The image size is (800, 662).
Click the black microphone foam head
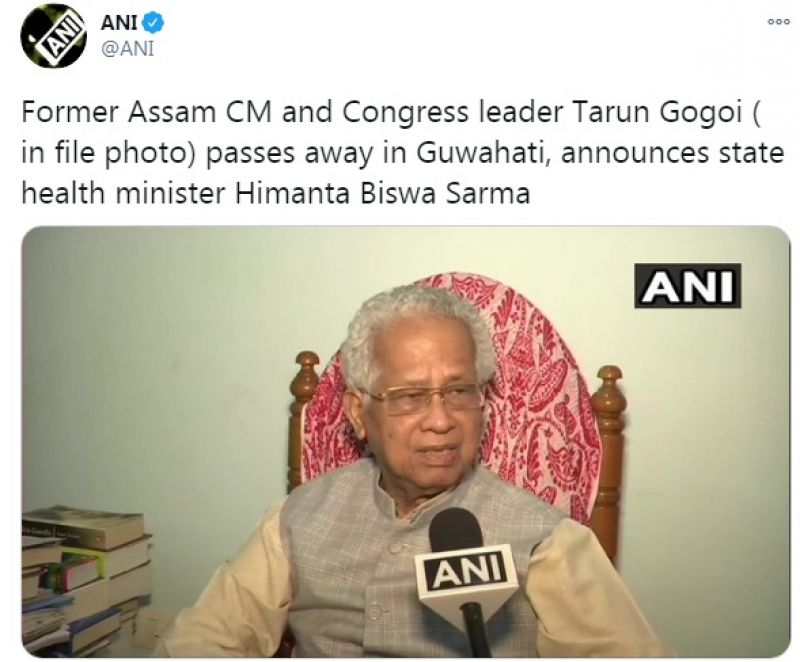click(x=456, y=531)
